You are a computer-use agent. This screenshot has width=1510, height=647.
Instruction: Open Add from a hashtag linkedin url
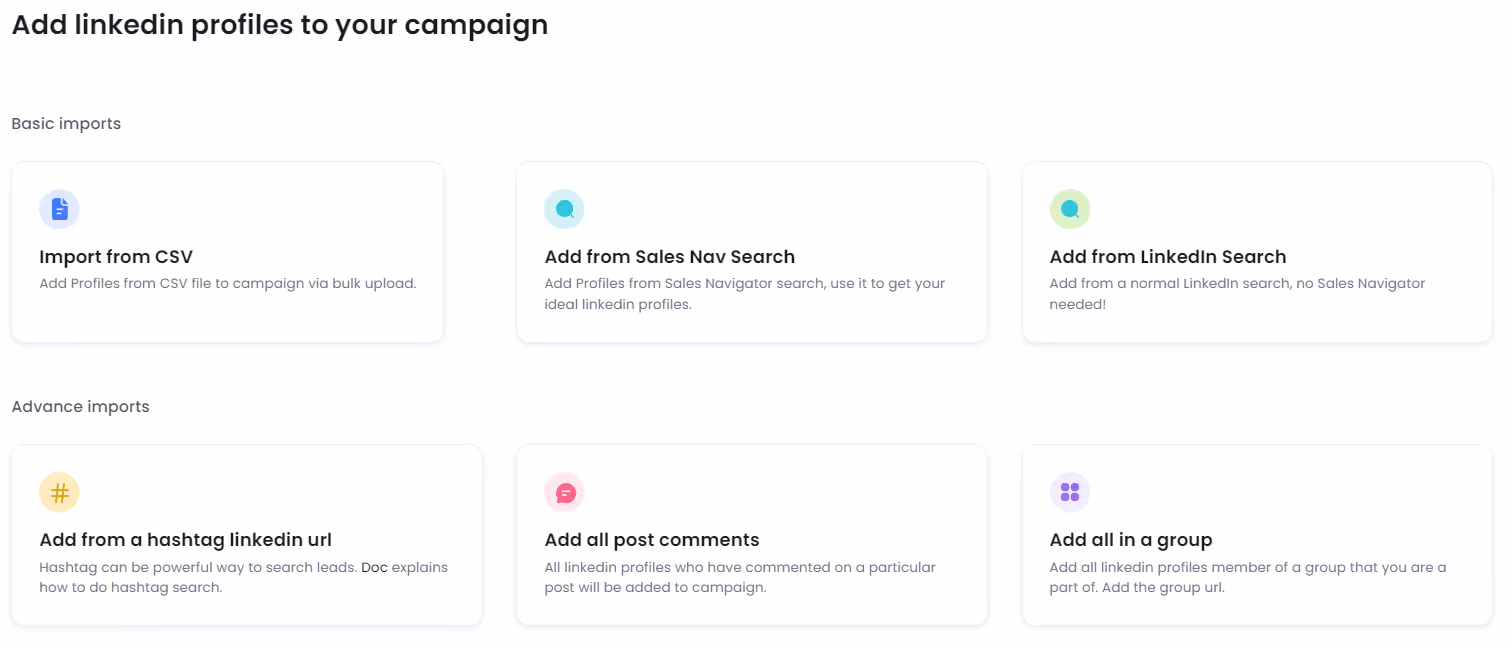coord(246,535)
